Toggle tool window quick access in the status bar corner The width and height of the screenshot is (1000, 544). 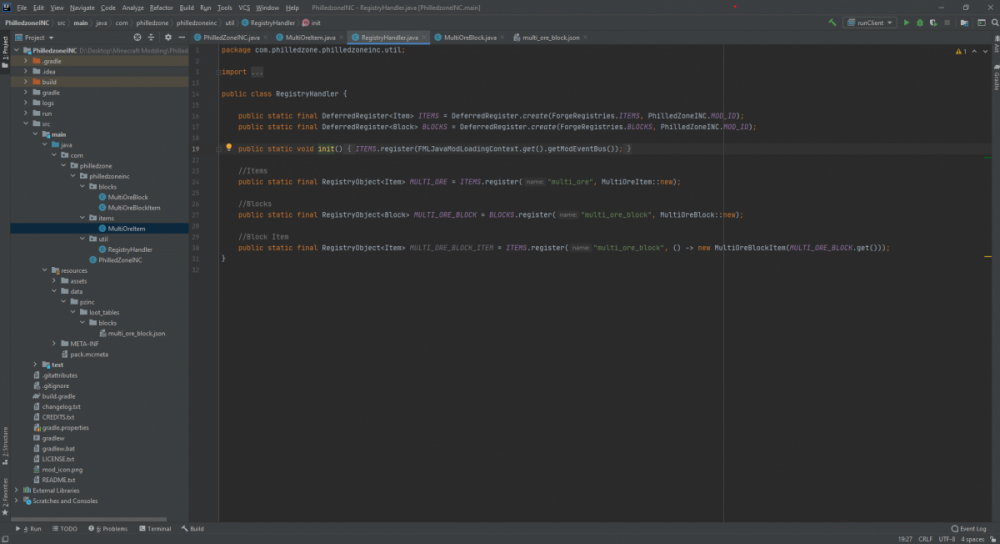5,540
